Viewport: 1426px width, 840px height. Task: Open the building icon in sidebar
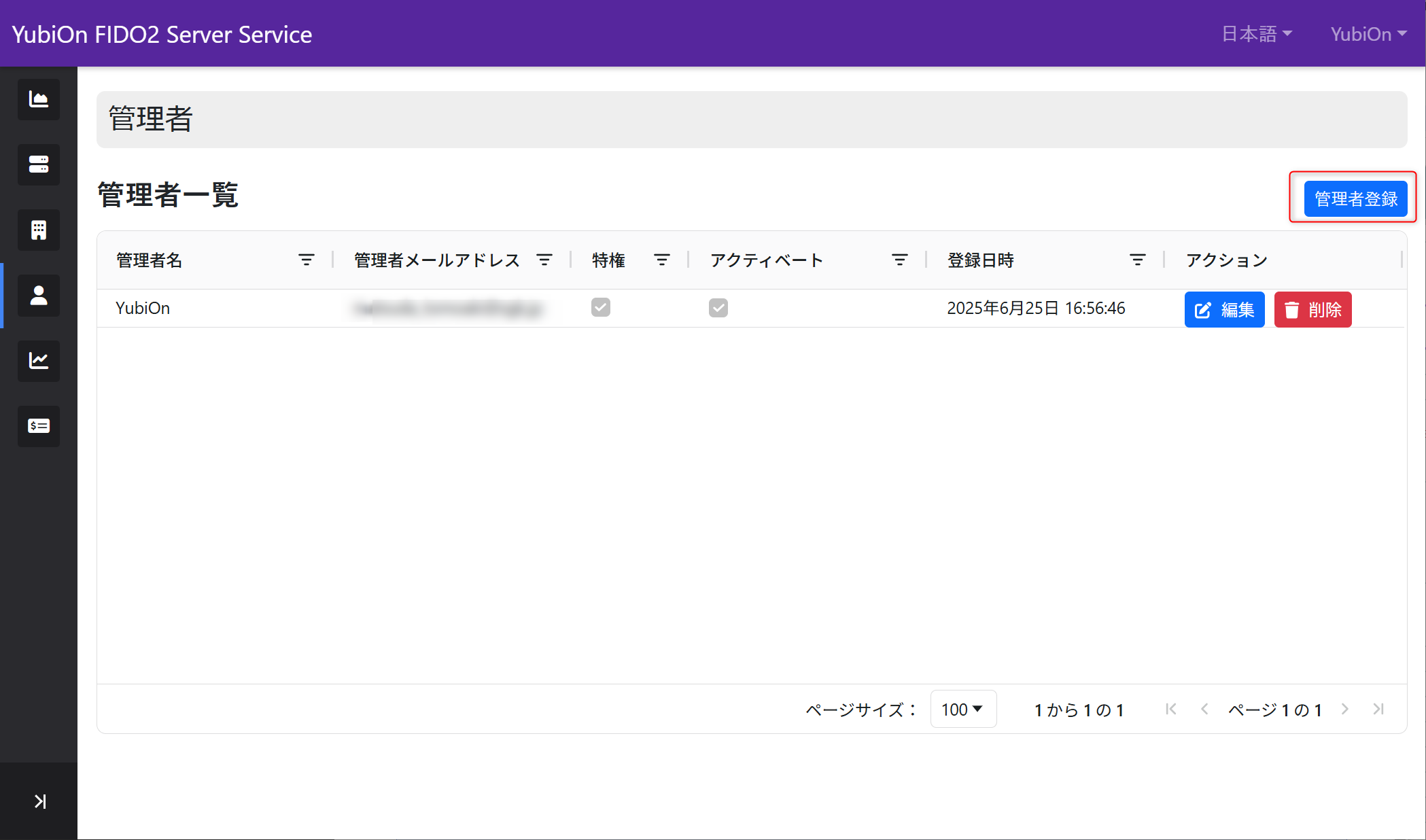(39, 230)
